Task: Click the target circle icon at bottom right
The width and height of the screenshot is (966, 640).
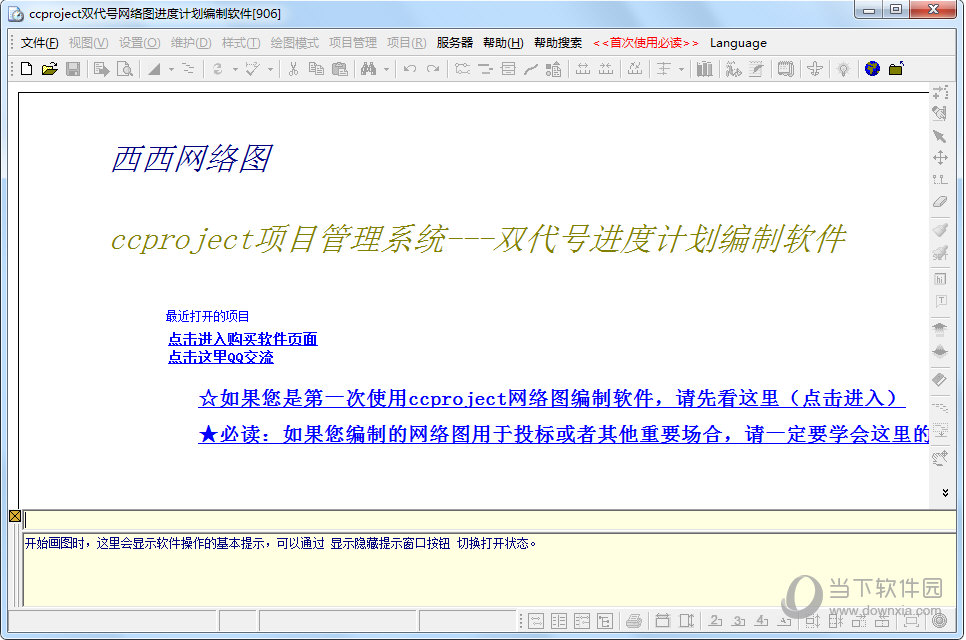Action: click(x=940, y=621)
